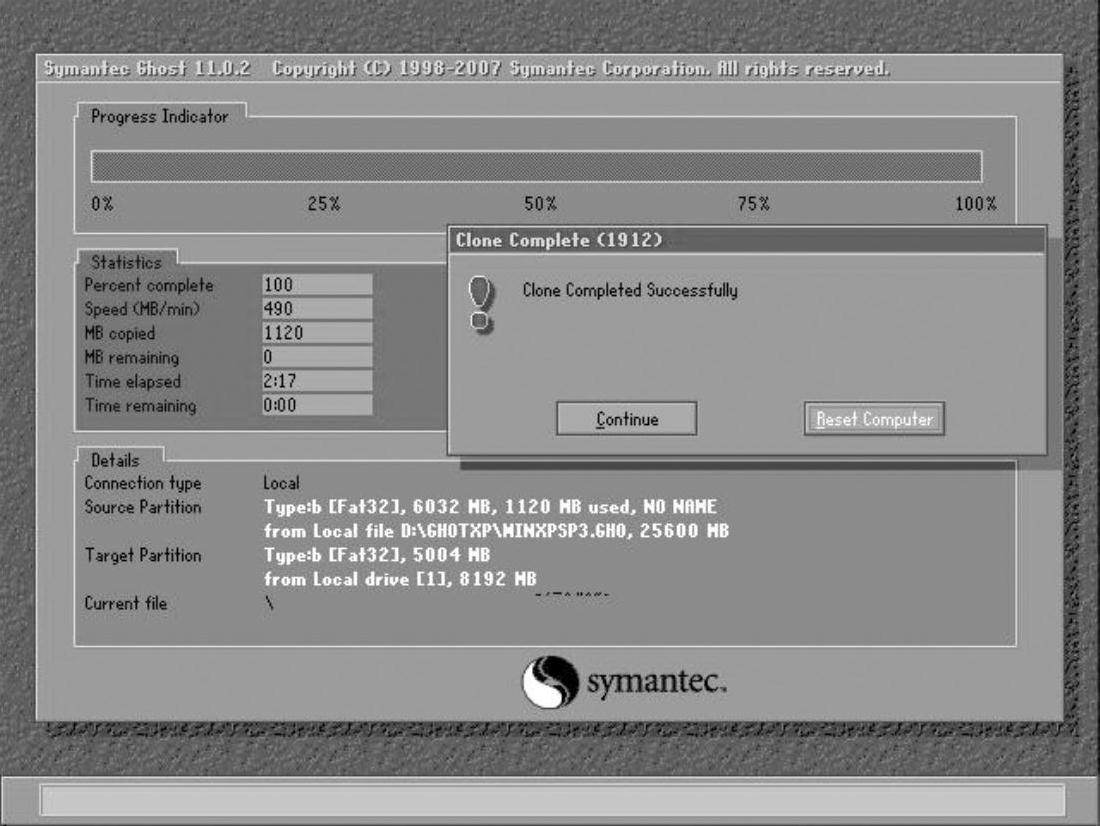Click the Source Partition Fat32 details line

pos(490,507)
